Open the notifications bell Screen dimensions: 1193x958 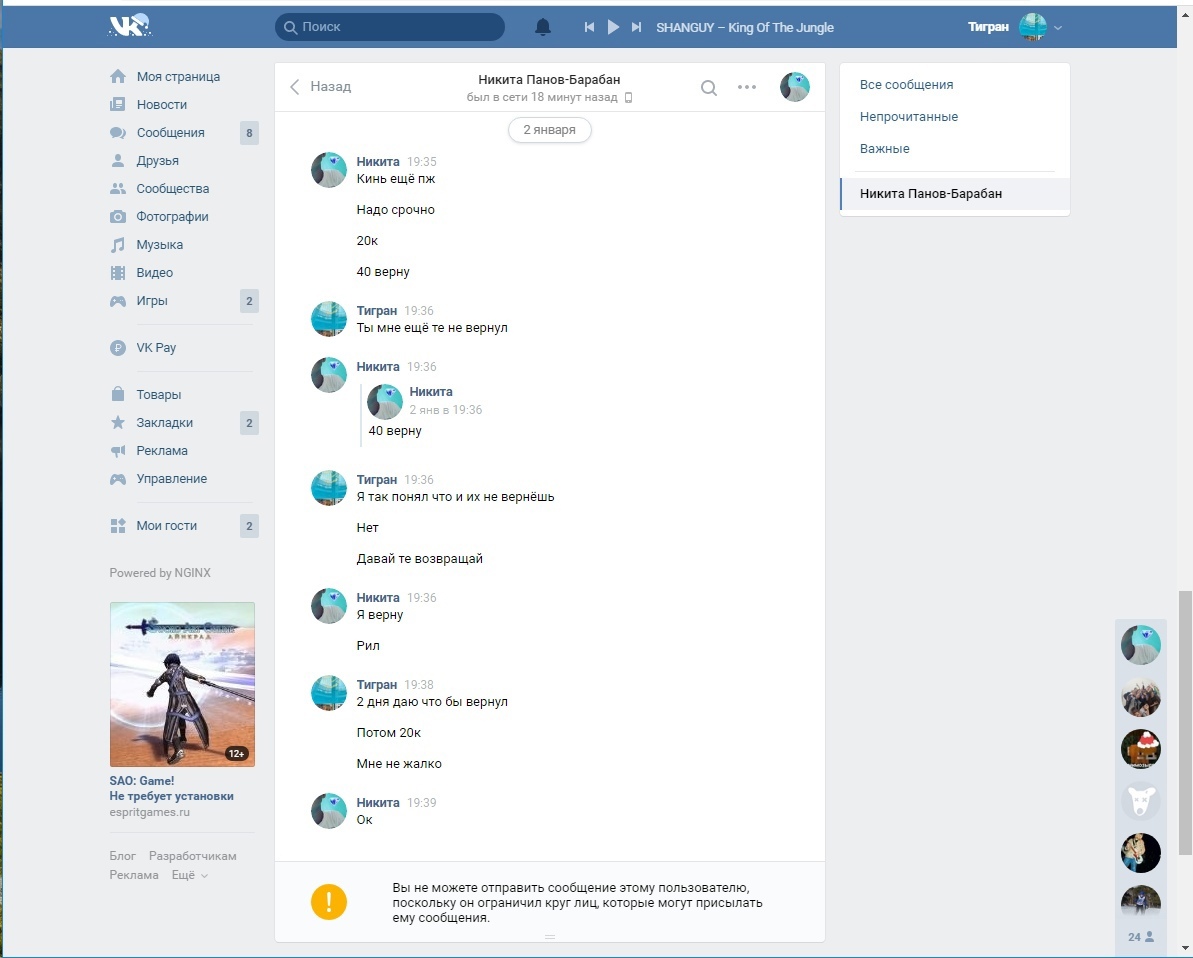point(543,27)
